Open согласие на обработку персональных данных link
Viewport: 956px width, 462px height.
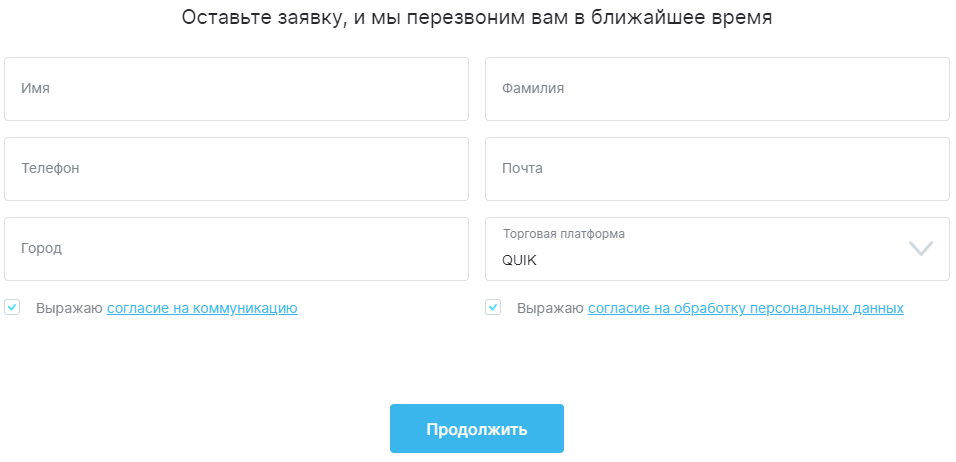coord(745,308)
